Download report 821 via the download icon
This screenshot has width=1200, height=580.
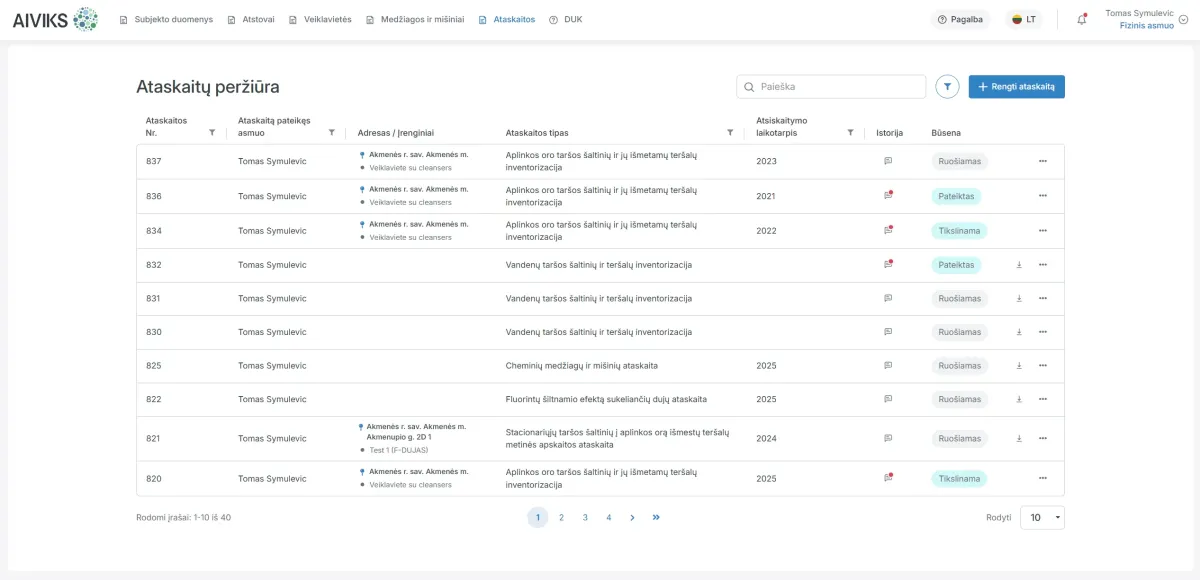click(x=1019, y=438)
